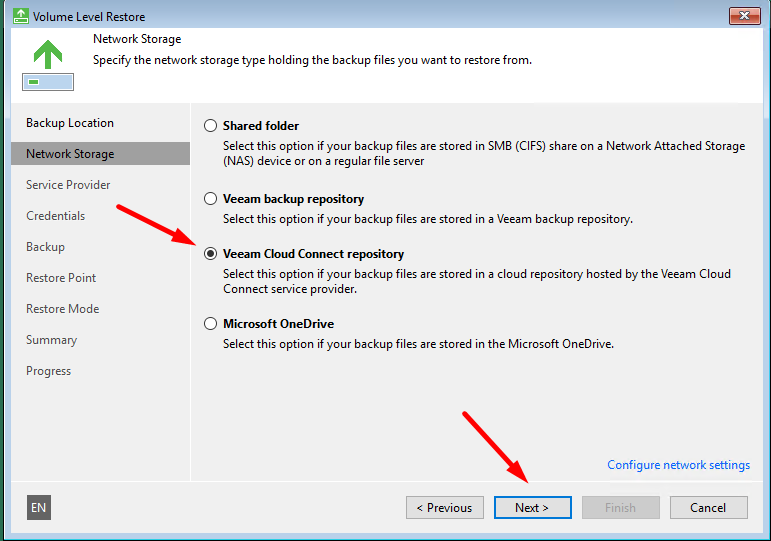This screenshot has height=541, width=771.
Task: Close the Volume Level Restore window
Action: (744, 16)
